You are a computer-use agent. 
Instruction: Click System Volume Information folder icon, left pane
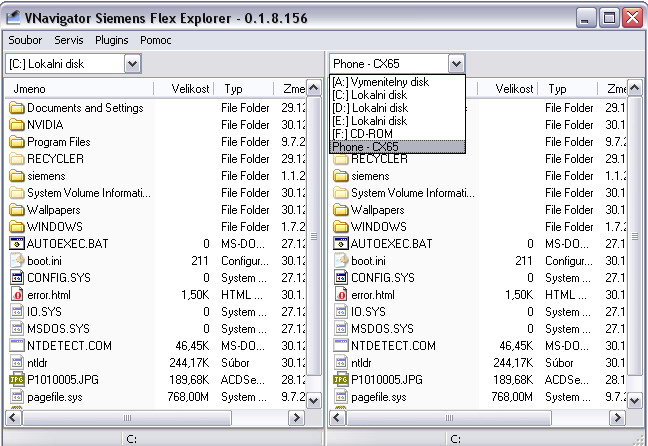(x=17, y=193)
